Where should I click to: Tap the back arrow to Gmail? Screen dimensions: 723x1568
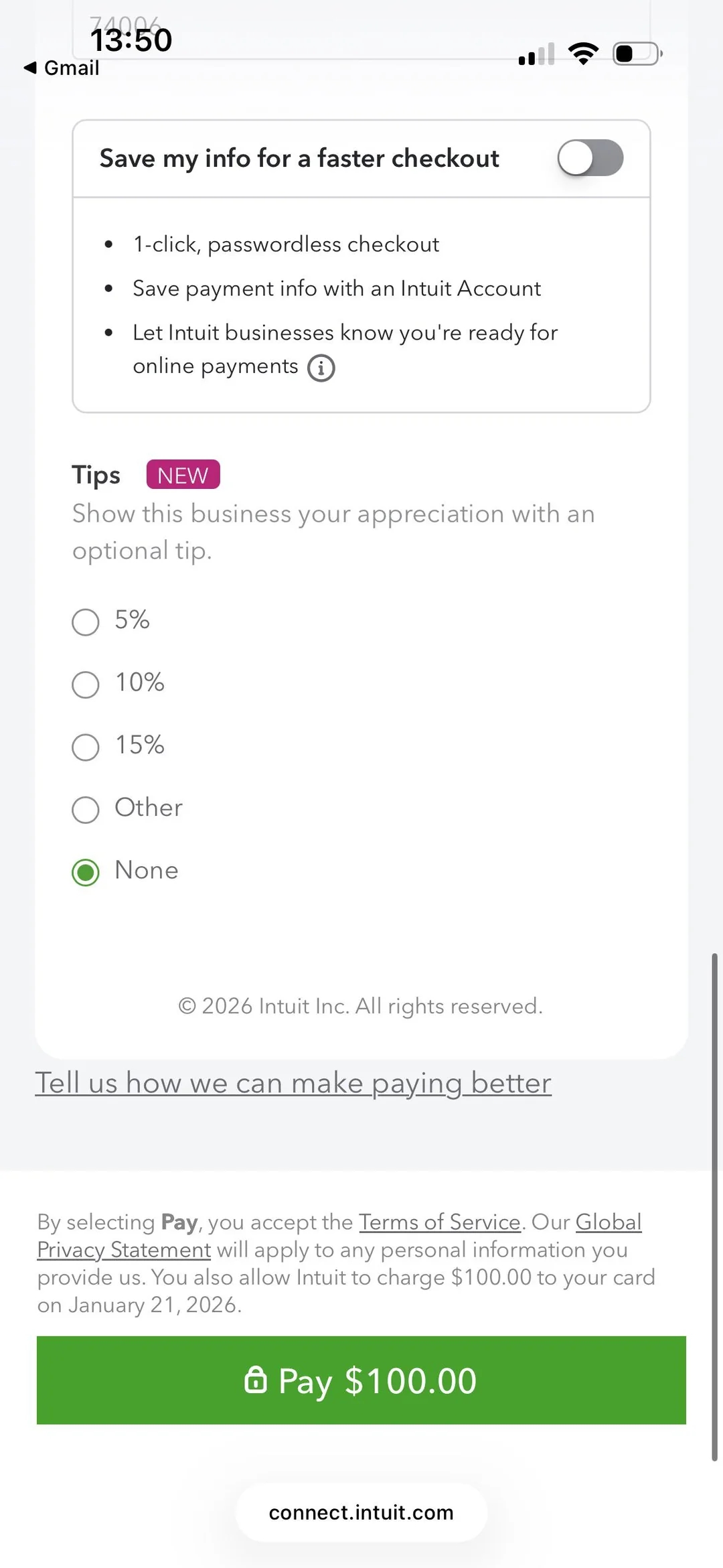[30, 68]
